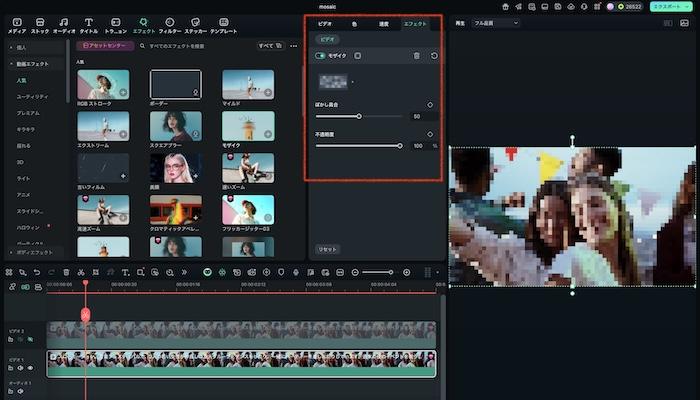Open the ステッカー (Stickers) tab

tap(196, 25)
